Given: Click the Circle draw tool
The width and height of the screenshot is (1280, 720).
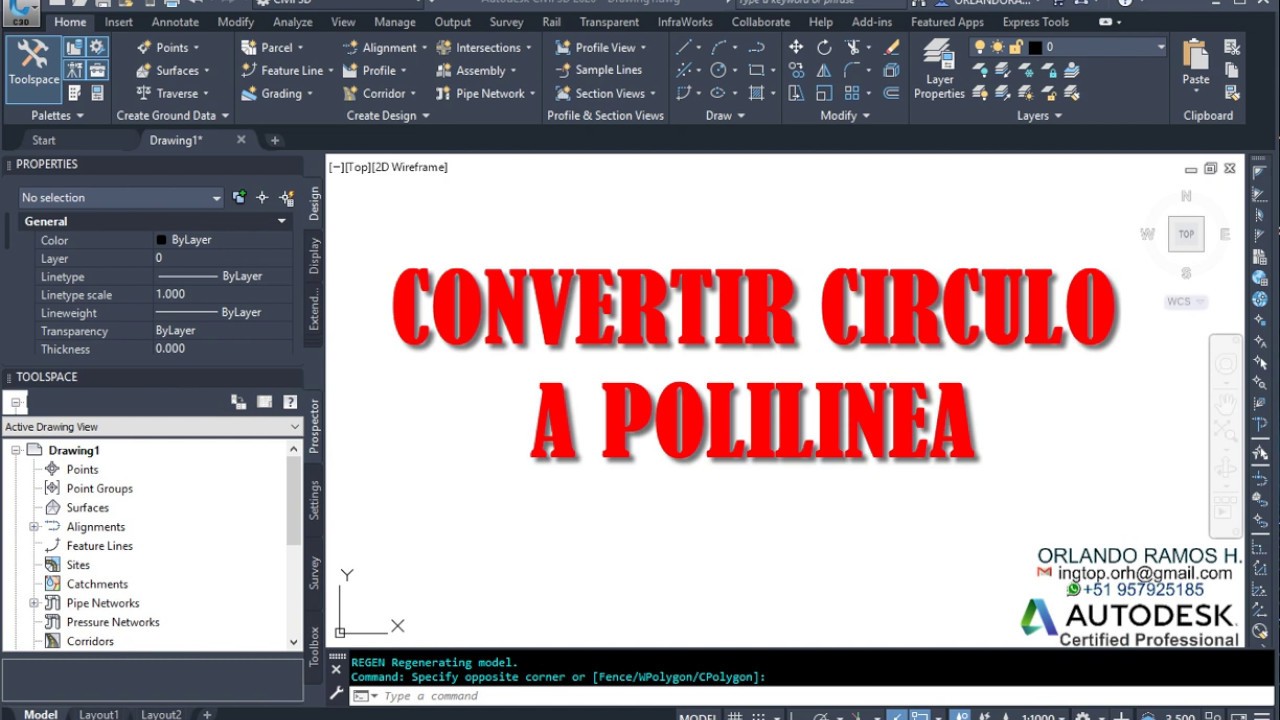Looking at the screenshot, I should [x=718, y=70].
